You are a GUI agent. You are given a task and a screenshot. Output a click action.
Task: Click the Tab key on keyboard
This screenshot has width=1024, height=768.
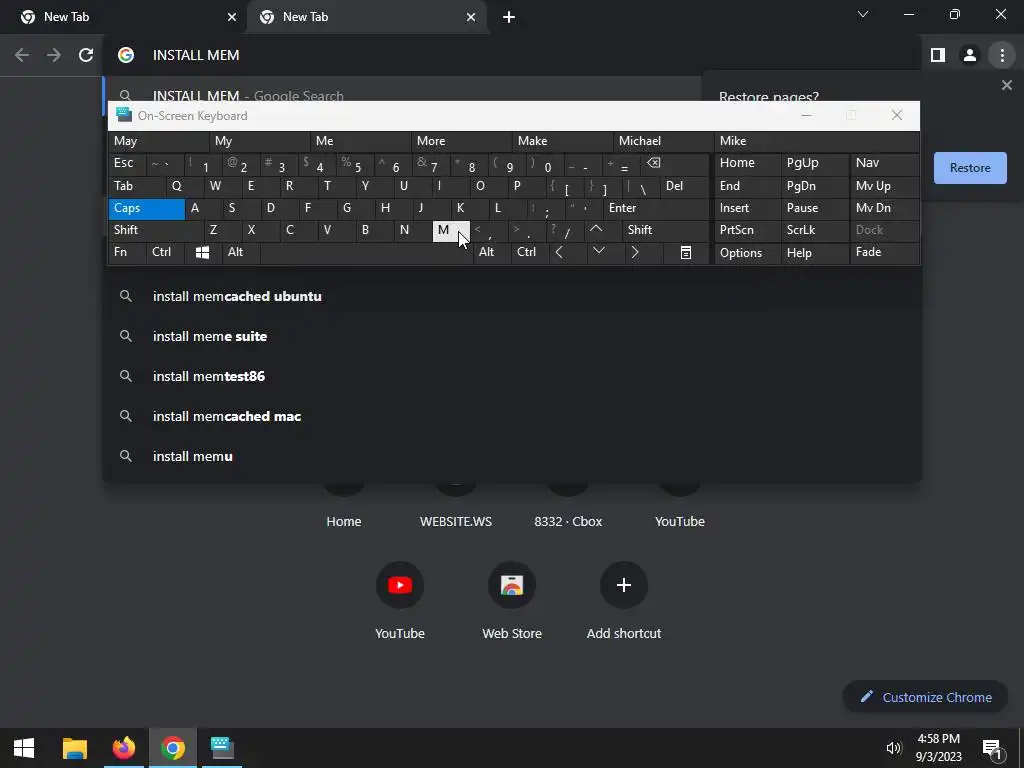coord(136,186)
